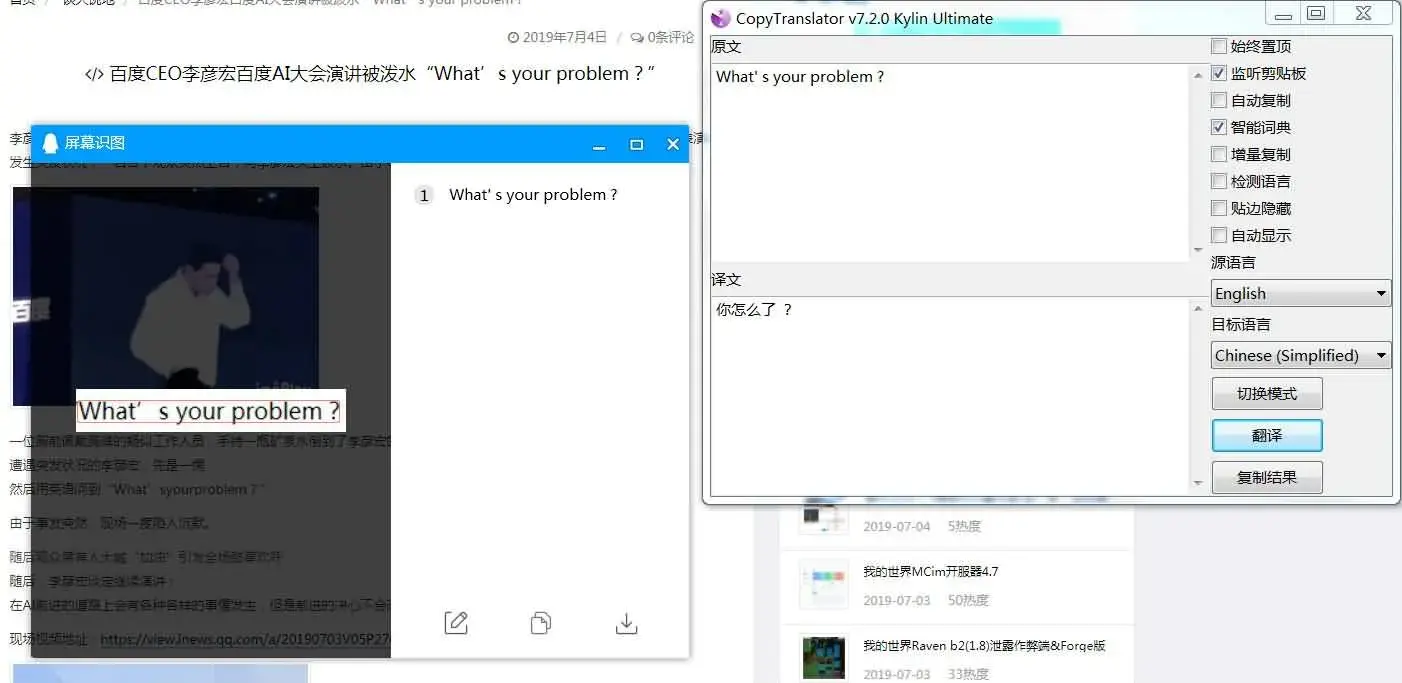
Task: Open the 我的世界Raven b2(1.8) article link
Action: pyautogui.click(x=984, y=646)
